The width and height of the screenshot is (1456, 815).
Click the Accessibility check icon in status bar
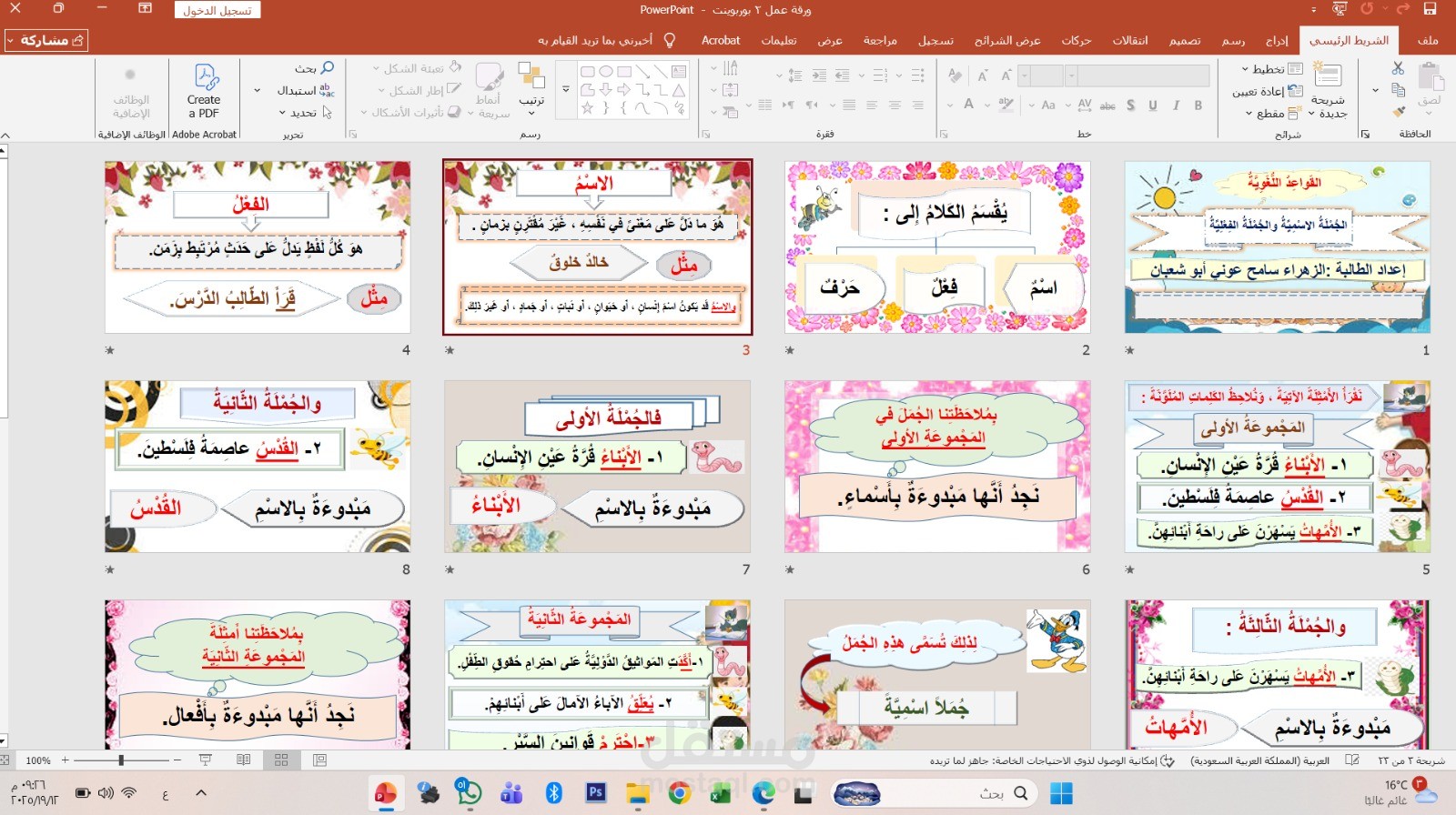point(1168,760)
